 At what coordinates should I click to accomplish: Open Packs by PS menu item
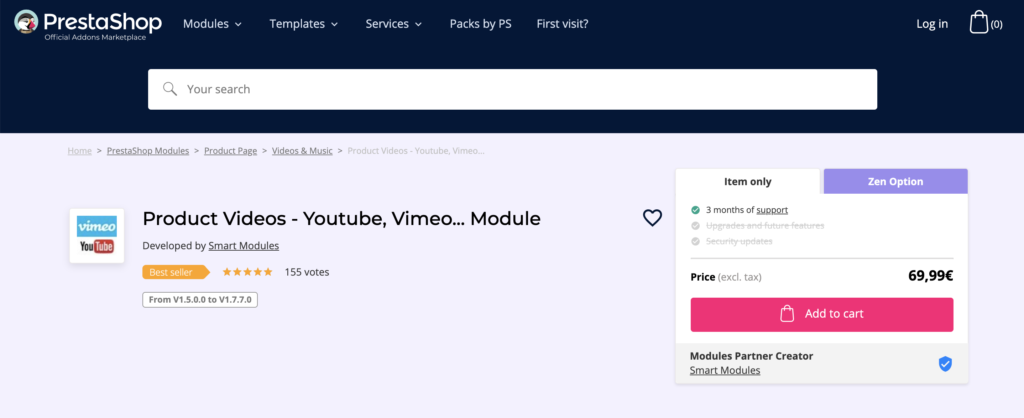coord(481,24)
